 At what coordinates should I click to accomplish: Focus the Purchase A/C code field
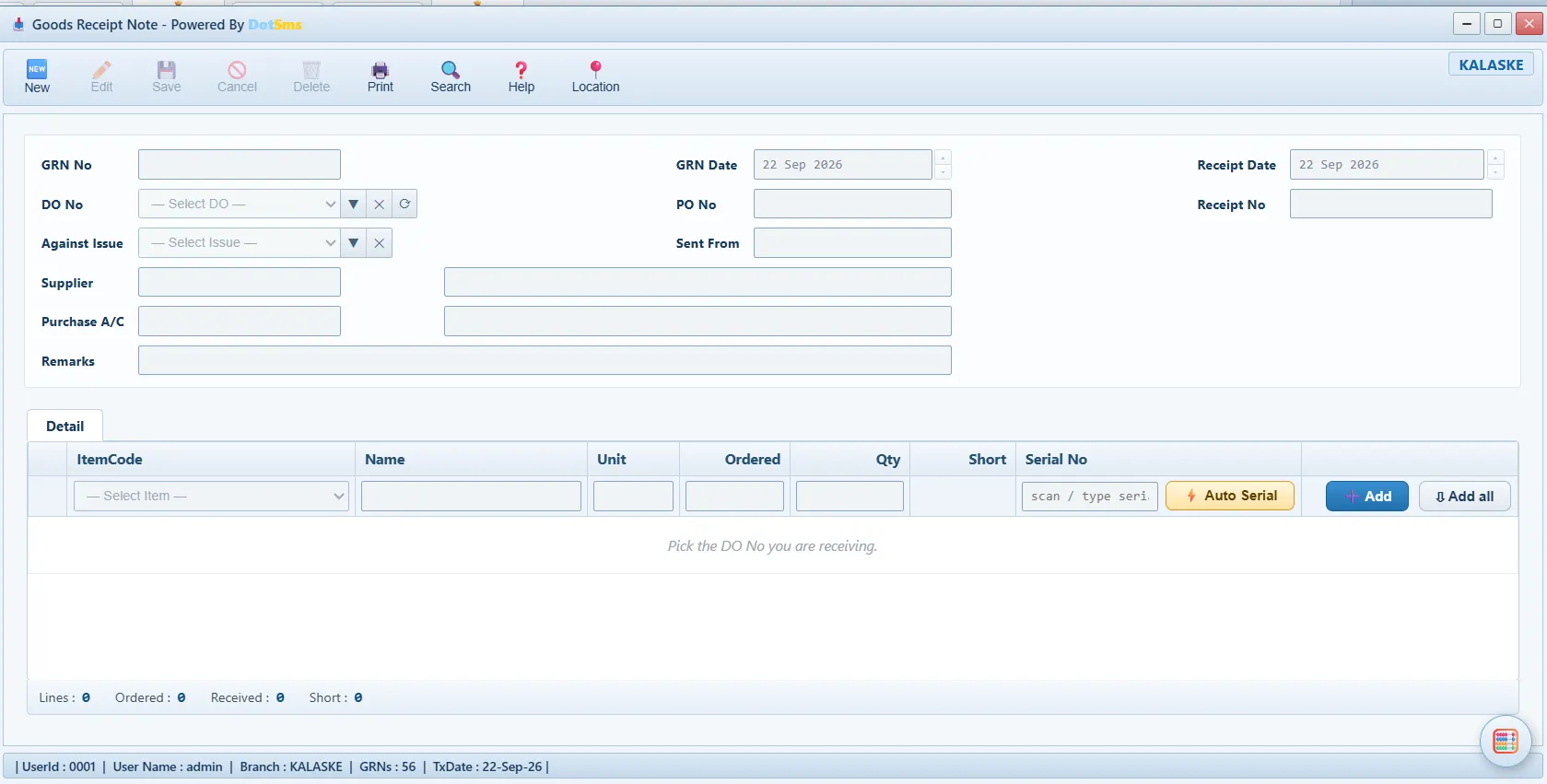click(x=240, y=321)
